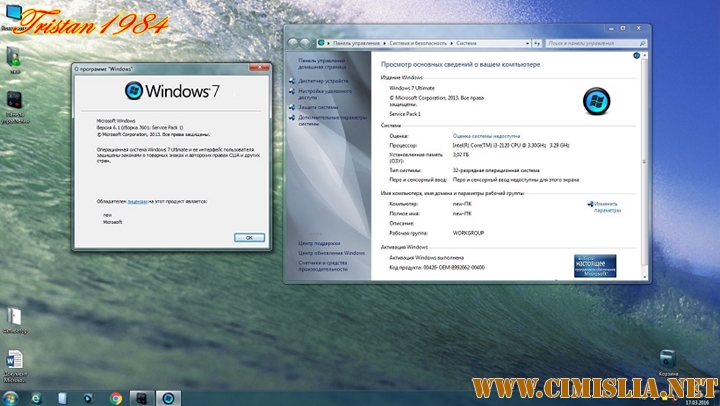The image size is (720, 406).
Task: Open Device Manager from the left sidebar
Action: pos(322,80)
